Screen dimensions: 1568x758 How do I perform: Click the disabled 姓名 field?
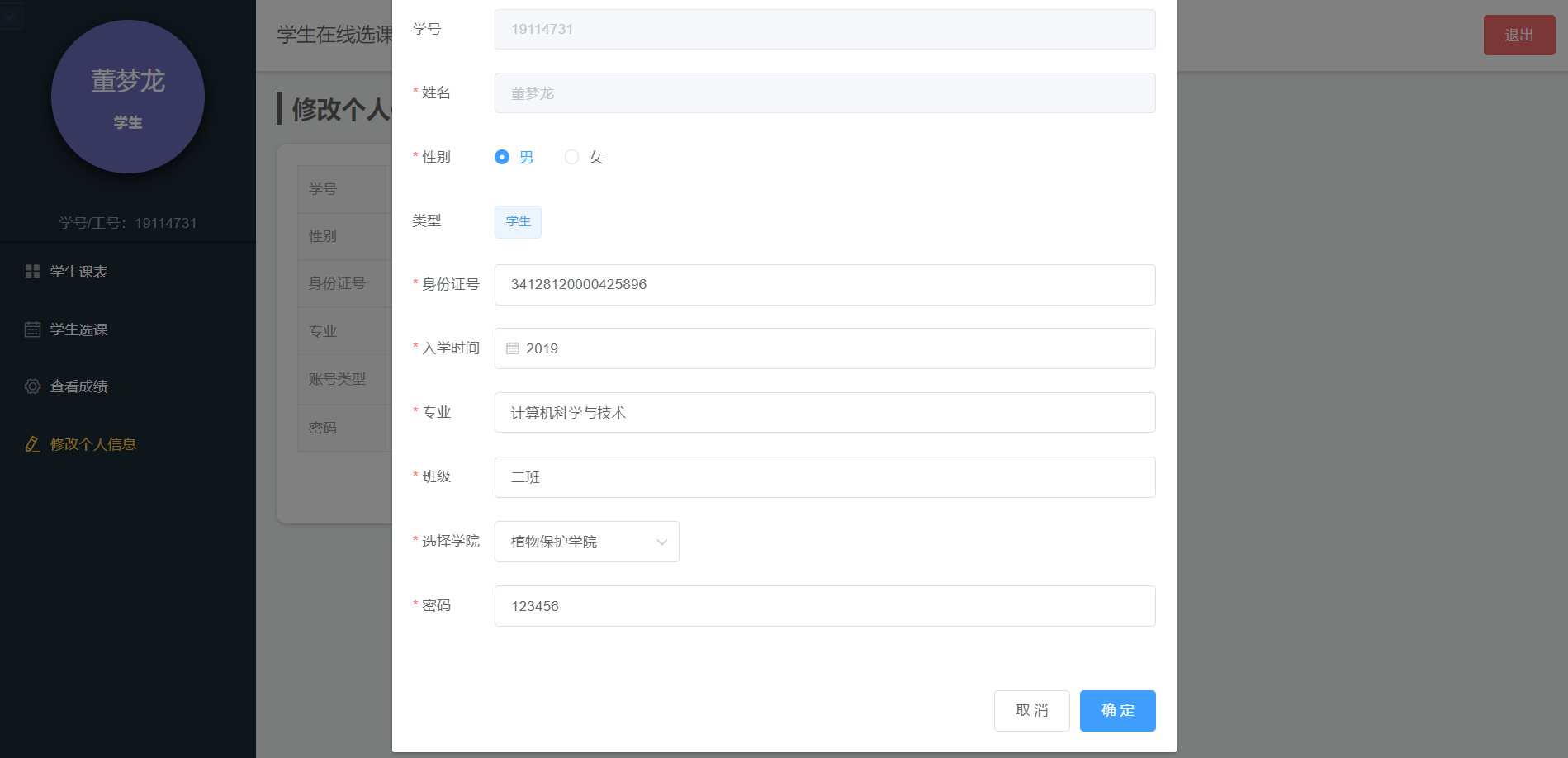[x=825, y=92]
